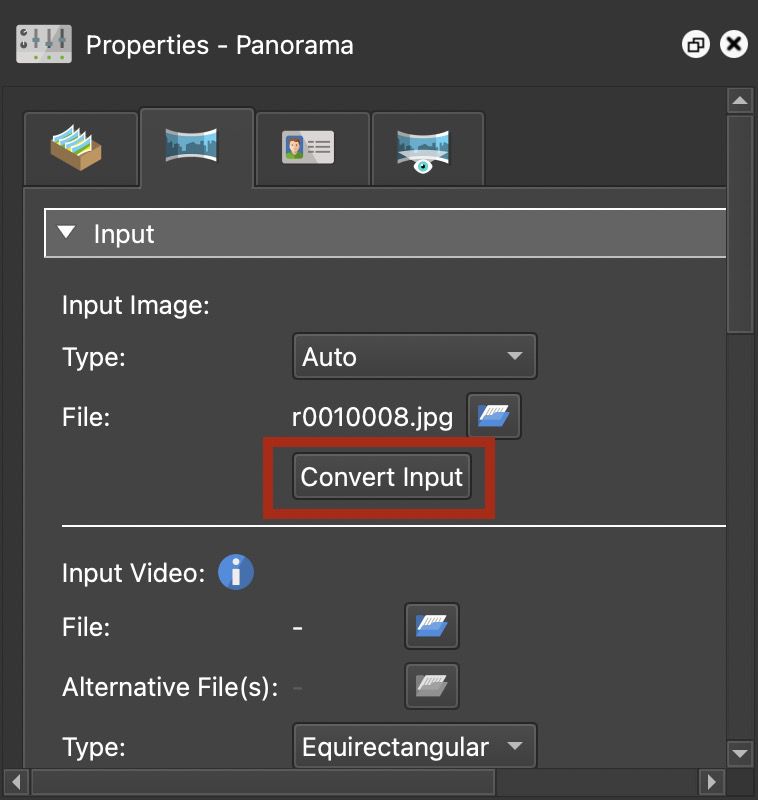This screenshot has height=800, width=758.
Task: Click the Properties panel sliders icon
Action: 41,44
